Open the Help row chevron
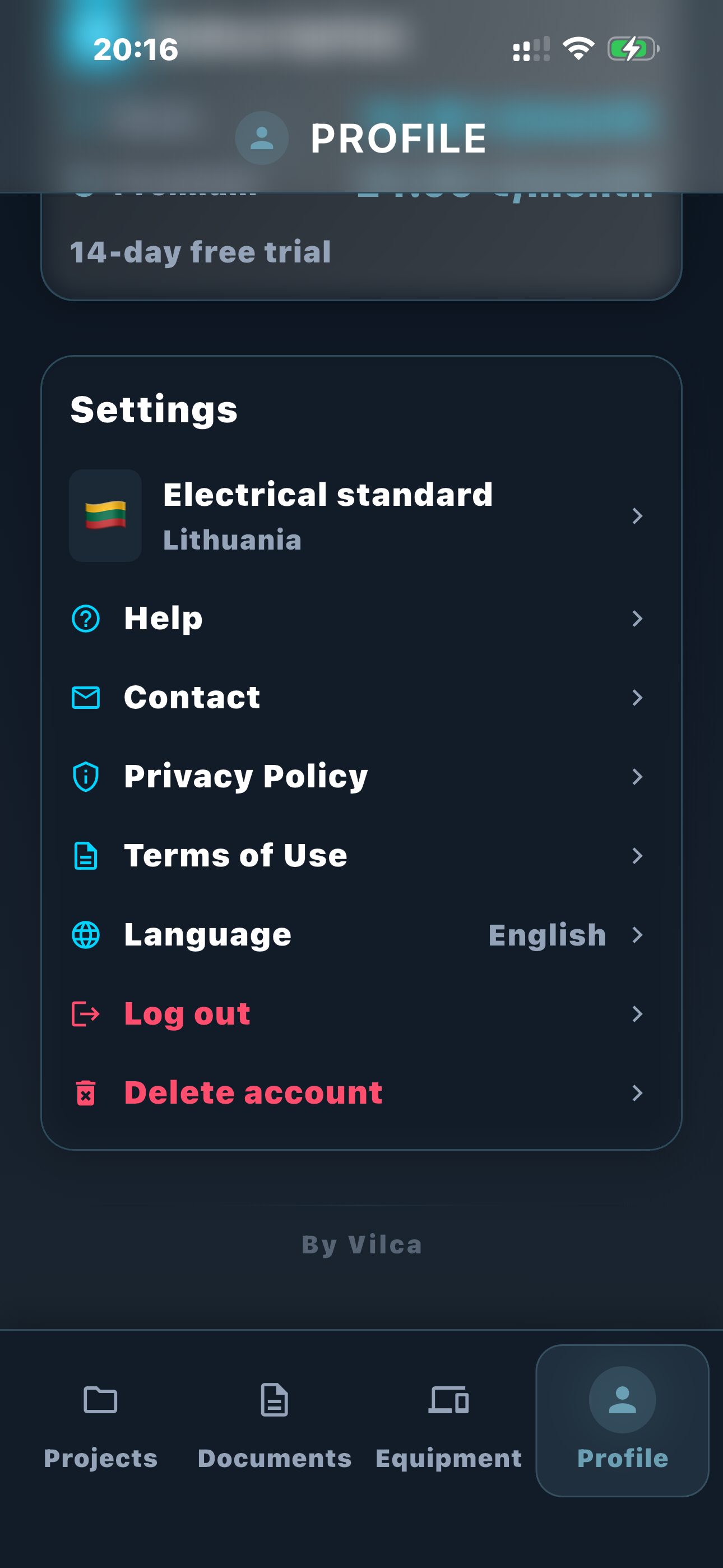The image size is (723, 1568). 637,619
